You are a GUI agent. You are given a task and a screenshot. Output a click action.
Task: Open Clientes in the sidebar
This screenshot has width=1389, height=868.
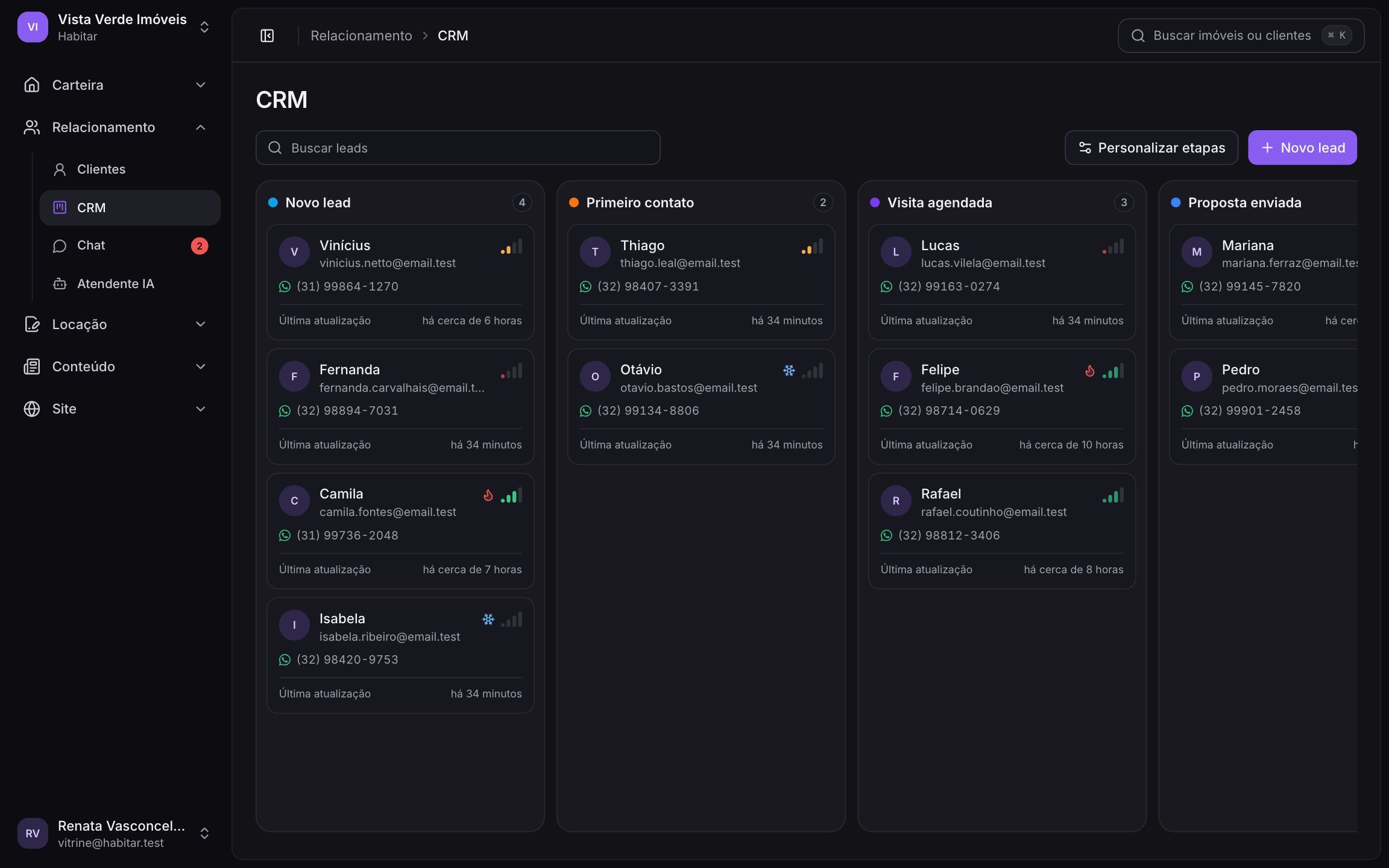[x=130, y=169]
